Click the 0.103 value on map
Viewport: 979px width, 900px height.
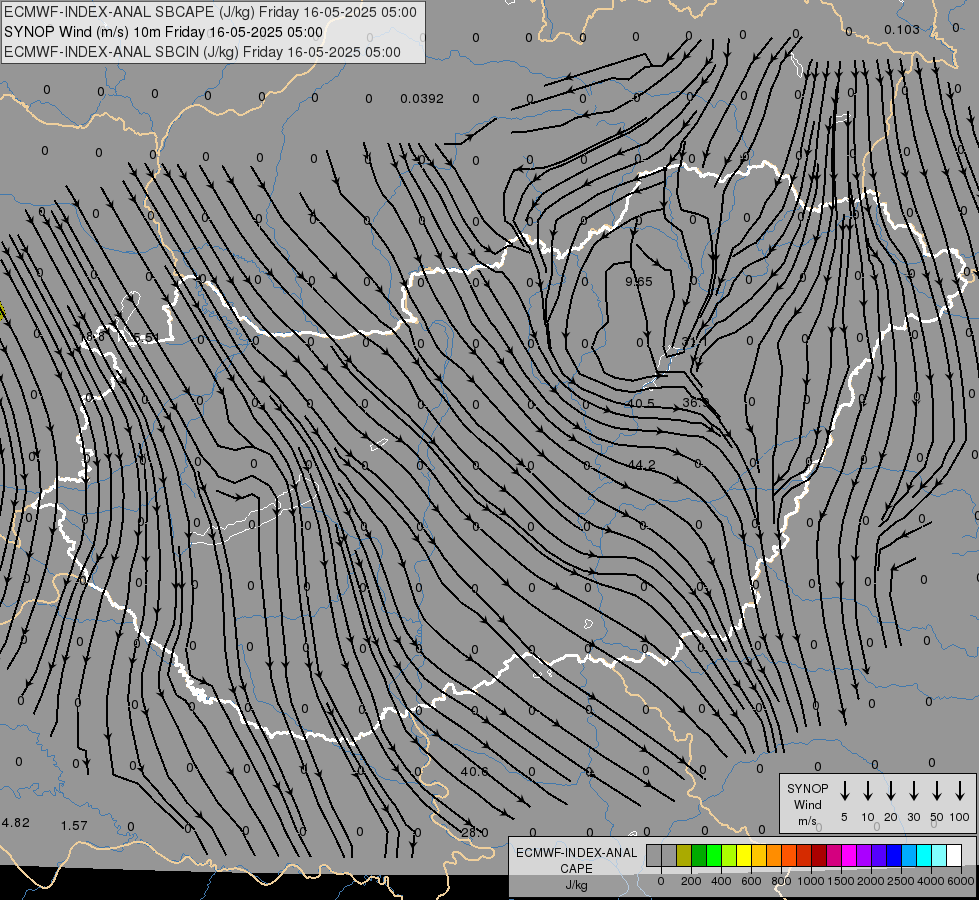902,29
